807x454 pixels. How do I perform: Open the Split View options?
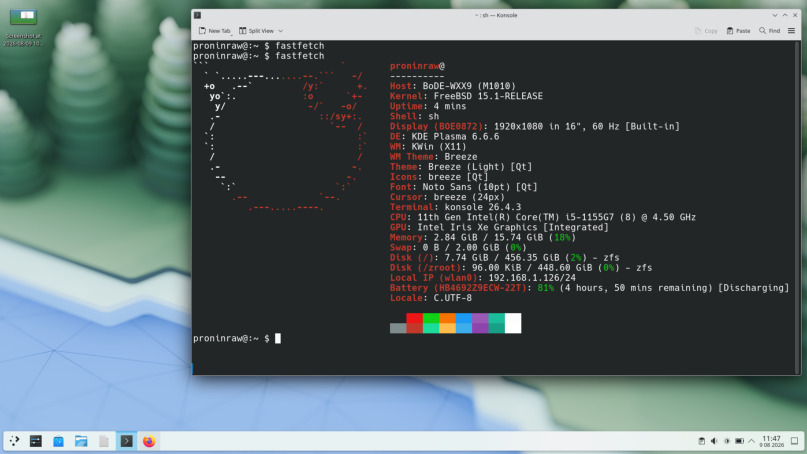point(260,31)
